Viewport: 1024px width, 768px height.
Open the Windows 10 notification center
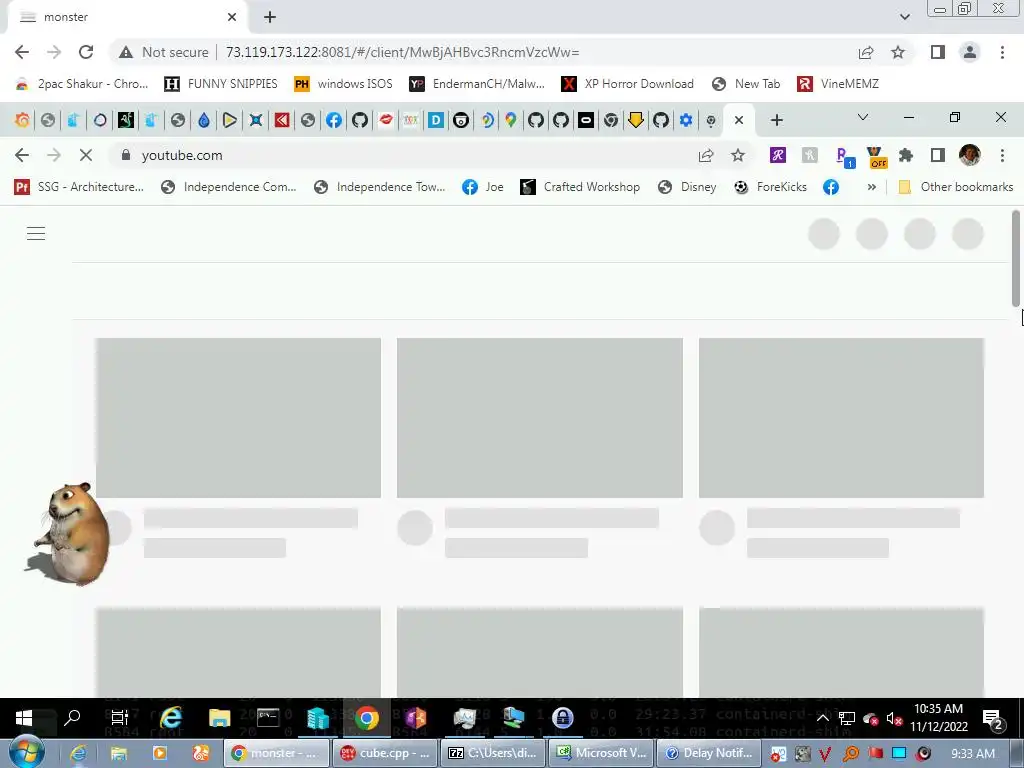coord(993,720)
